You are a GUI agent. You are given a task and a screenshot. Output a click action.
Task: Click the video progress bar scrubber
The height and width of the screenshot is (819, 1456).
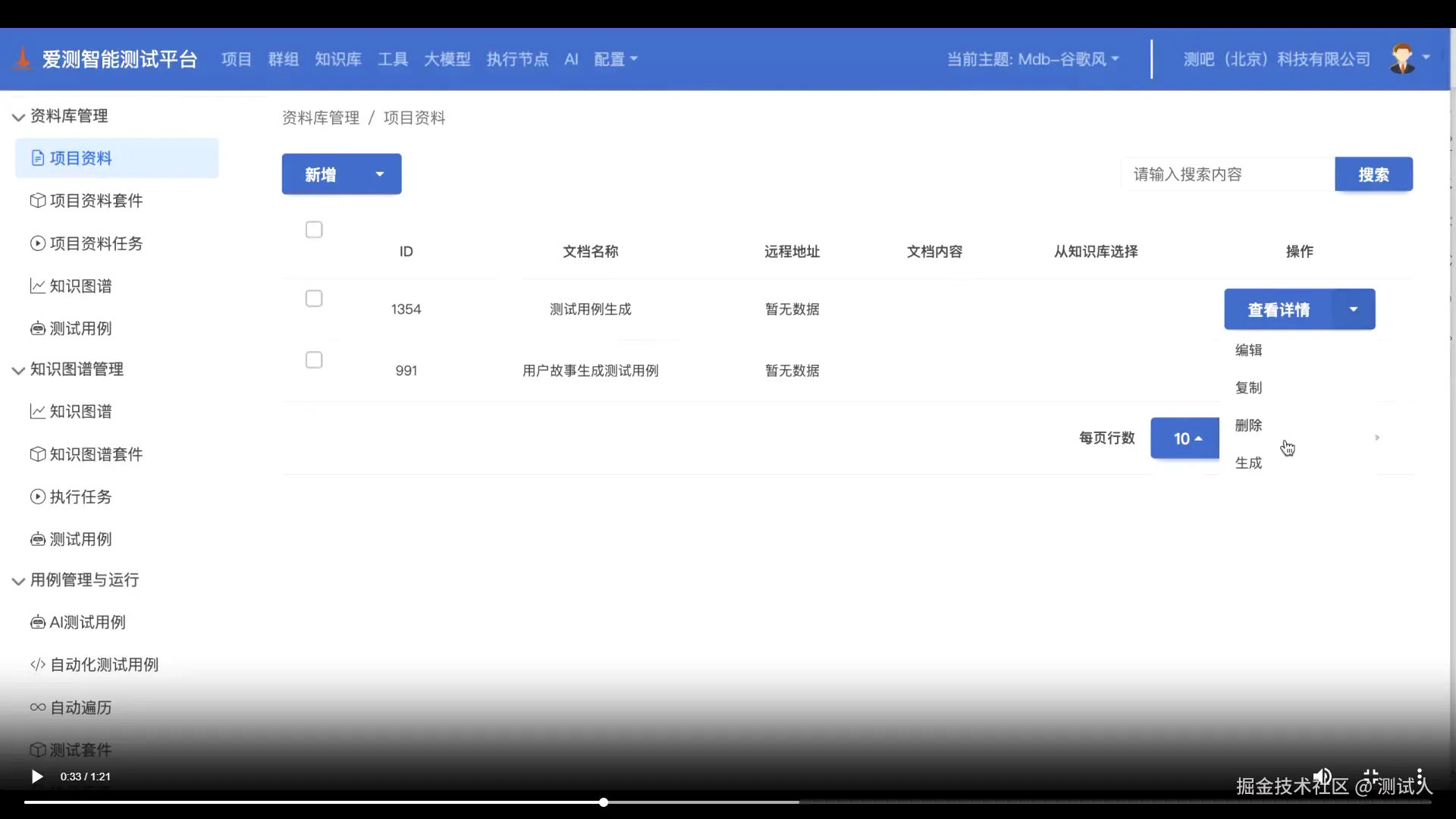604,802
